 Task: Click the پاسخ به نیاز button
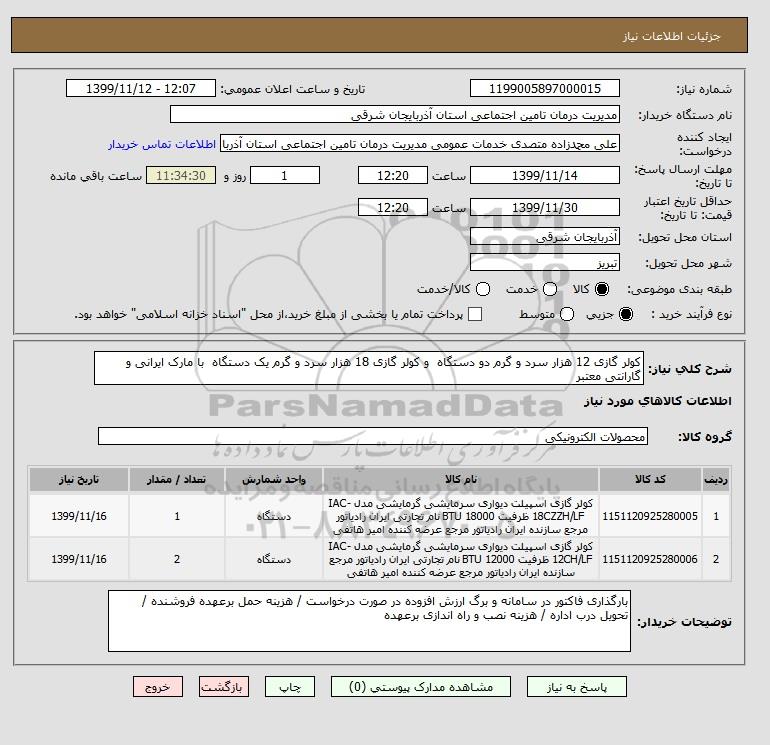coord(577,687)
